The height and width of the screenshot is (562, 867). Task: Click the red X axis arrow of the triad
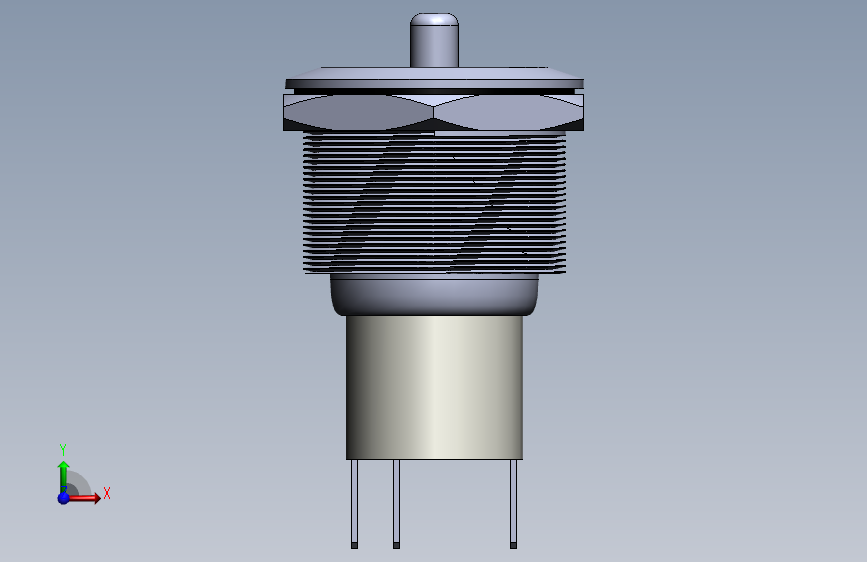[x=85, y=498]
